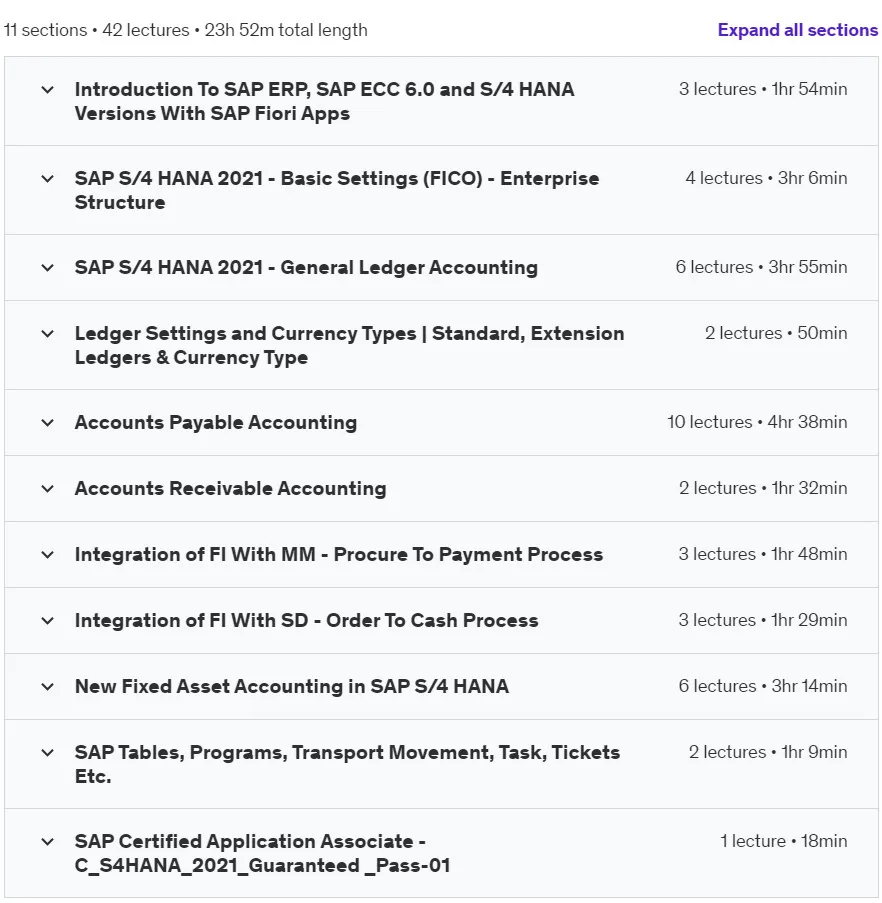Click the '3 lectures • 1hr 54min' text
The height and width of the screenshot is (903, 882).
pos(763,89)
